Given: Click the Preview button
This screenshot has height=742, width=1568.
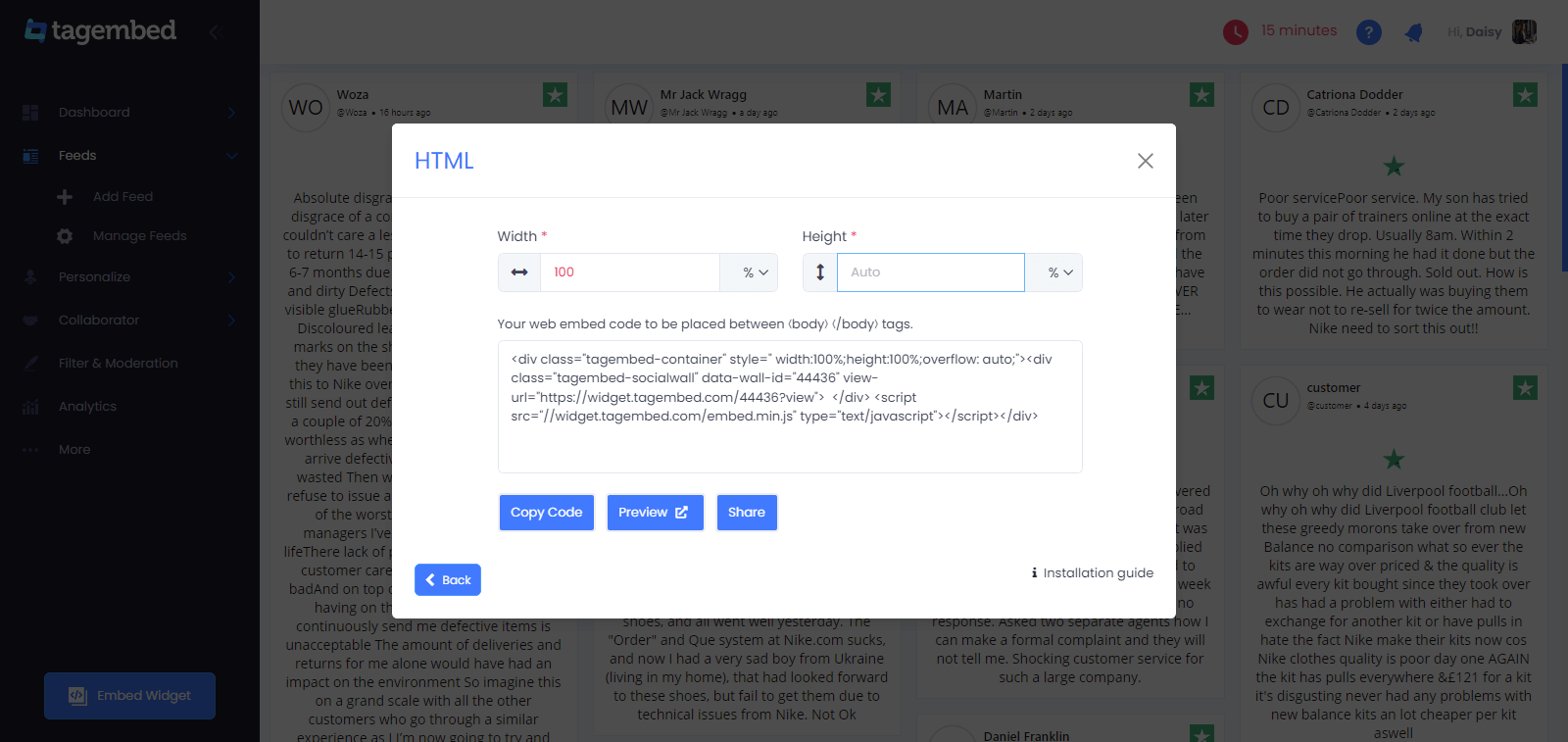Looking at the screenshot, I should (x=655, y=513).
